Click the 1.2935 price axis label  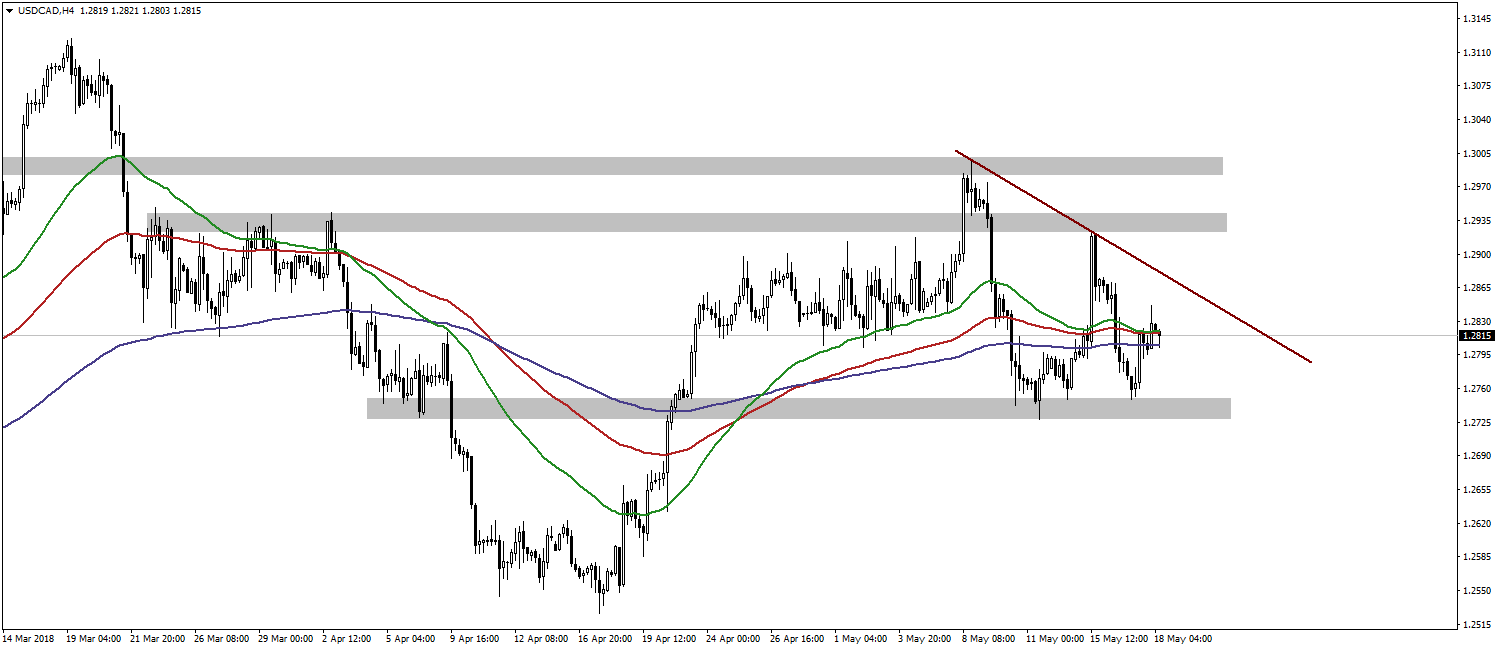(1475, 220)
